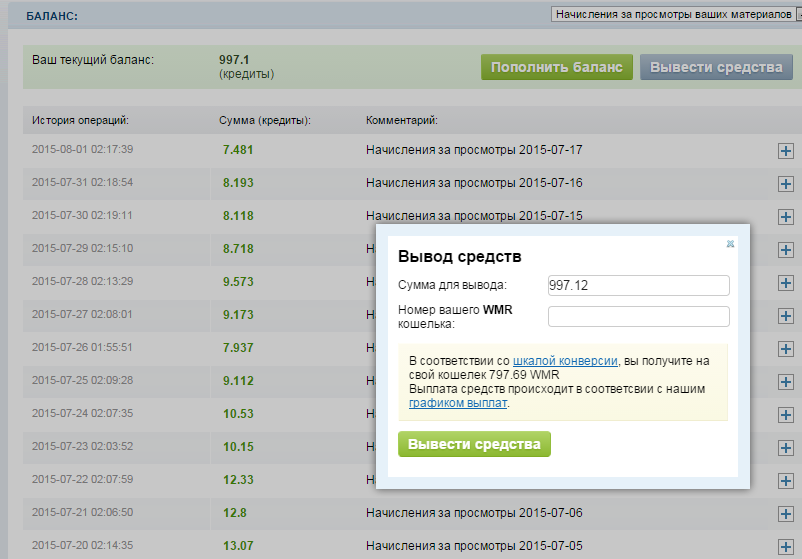Click the current balance value 997.1

tap(234, 59)
